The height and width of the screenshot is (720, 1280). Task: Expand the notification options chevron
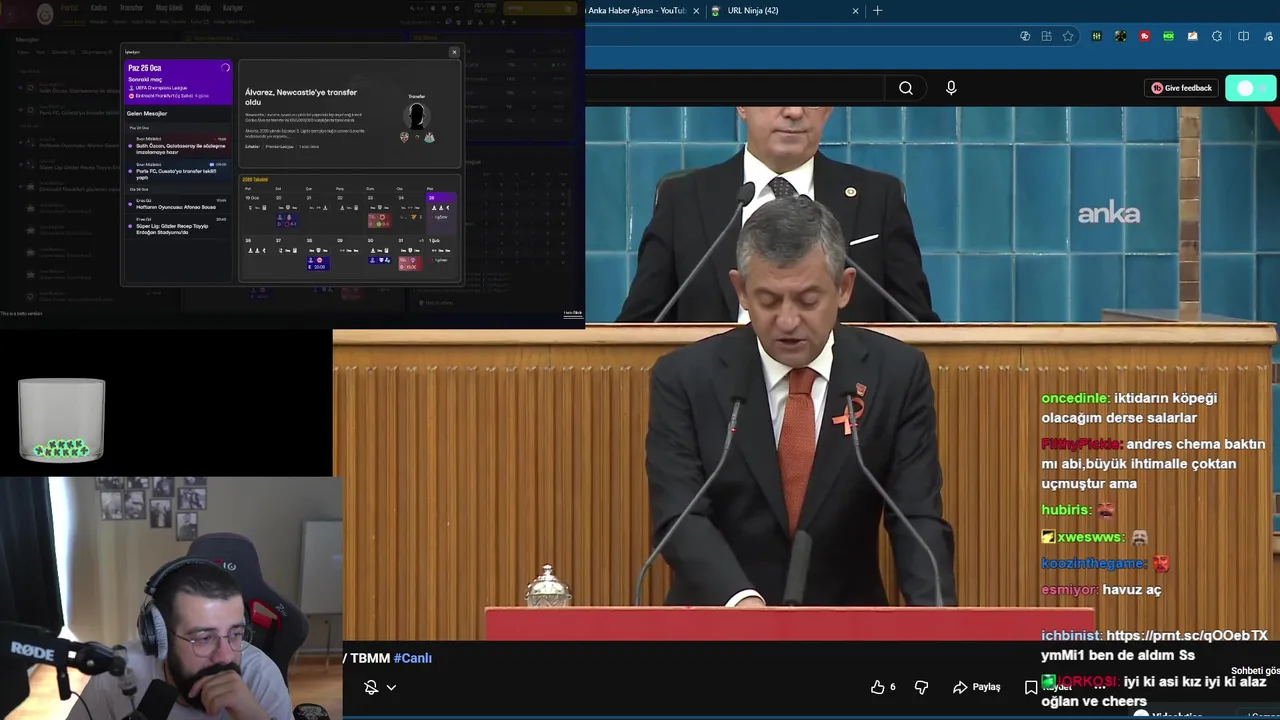click(x=391, y=687)
